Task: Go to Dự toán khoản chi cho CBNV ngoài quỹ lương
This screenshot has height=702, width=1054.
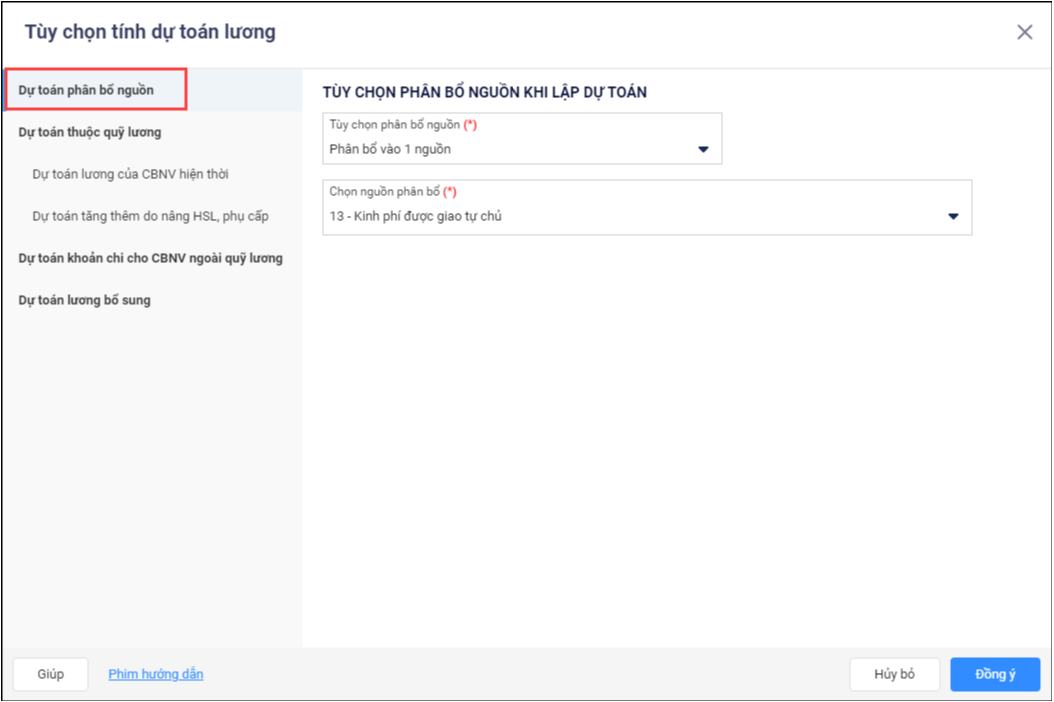Action: (151, 258)
